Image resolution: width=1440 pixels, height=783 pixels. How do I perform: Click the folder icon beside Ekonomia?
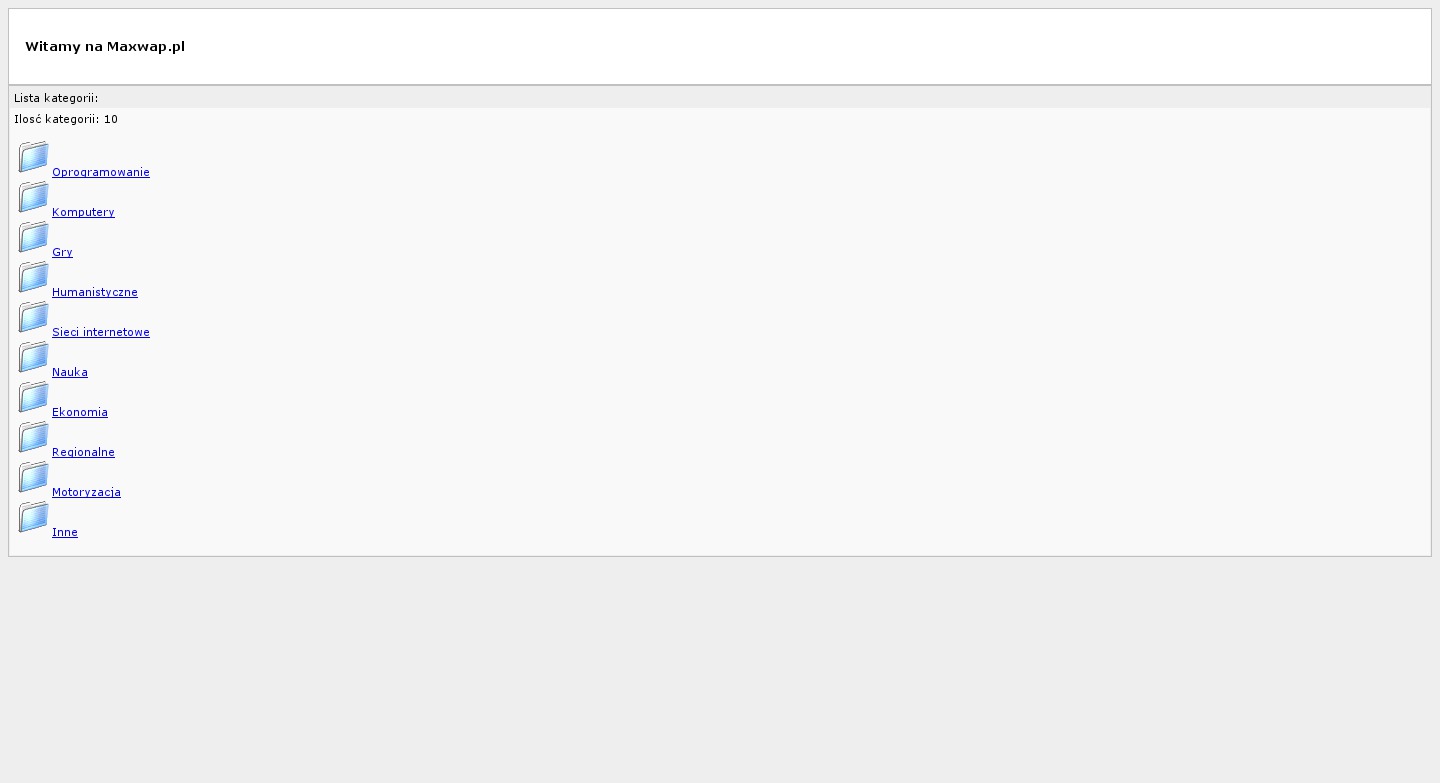pyautogui.click(x=33, y=397)
